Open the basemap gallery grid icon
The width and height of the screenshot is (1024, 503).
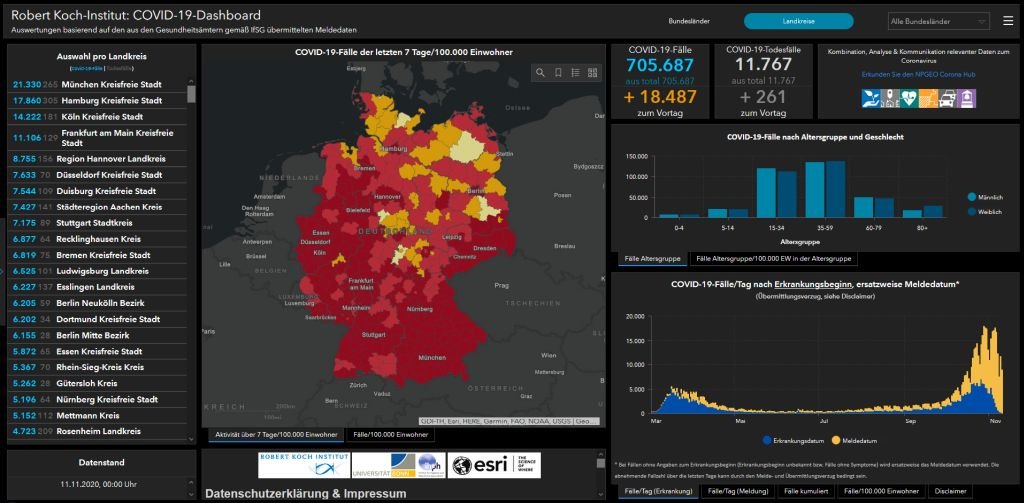(594, 73)
